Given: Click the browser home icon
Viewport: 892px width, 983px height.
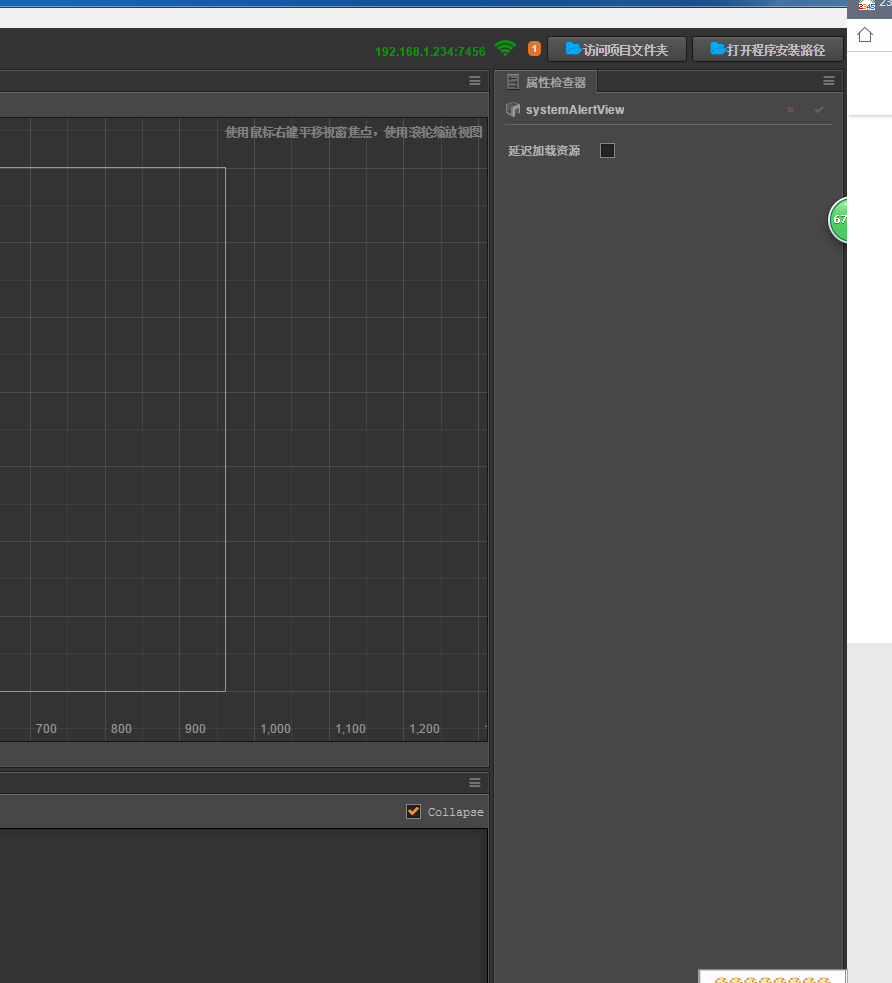Looking at the screenshot, I should click(865, 34).
